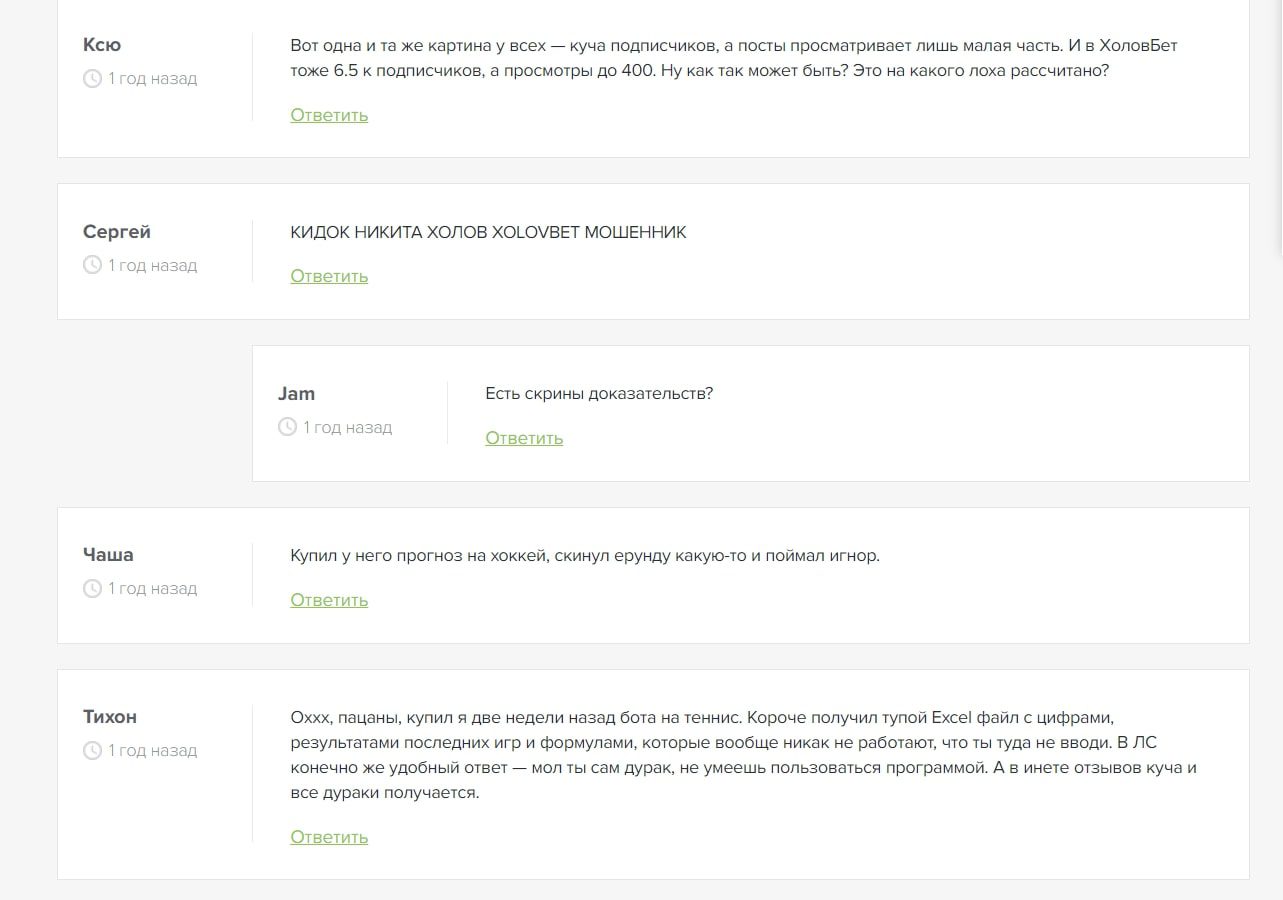Viewport: 1283px width, 900px height.
Task: Reply to Тихон's tennis bot comment
Action: (x=329, y=837)
